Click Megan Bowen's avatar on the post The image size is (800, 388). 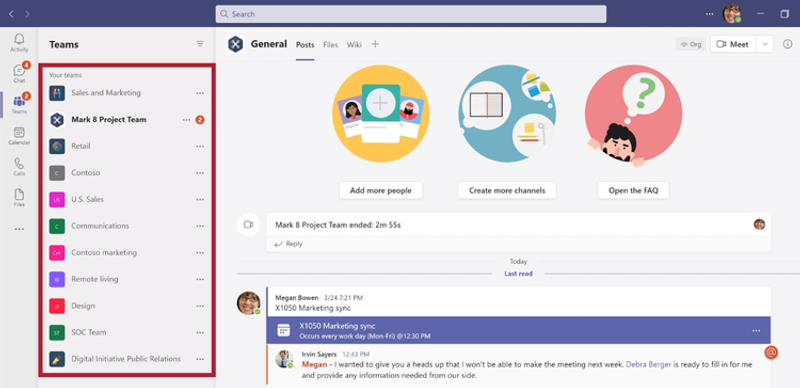248,303
